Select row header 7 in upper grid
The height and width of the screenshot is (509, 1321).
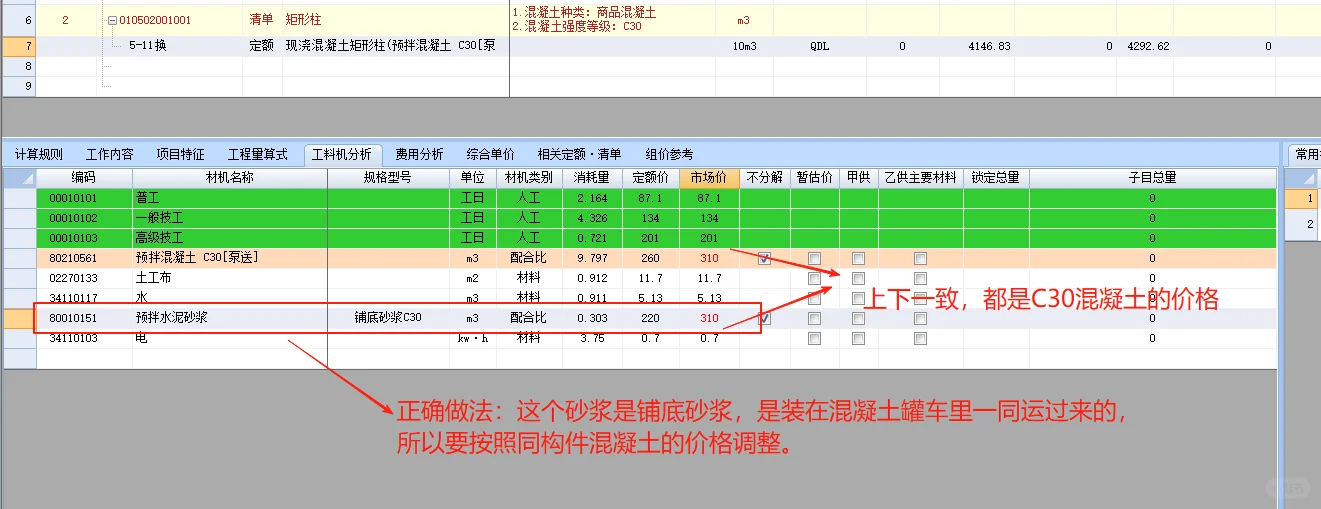tap(19, 46)
